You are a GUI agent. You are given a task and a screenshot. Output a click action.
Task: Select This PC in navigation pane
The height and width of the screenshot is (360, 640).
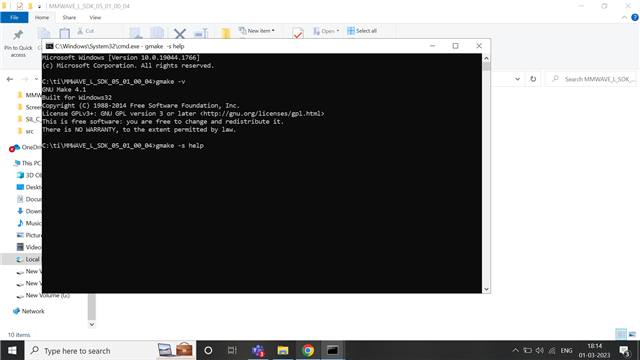pyautogui.click(x=27, y=163)
